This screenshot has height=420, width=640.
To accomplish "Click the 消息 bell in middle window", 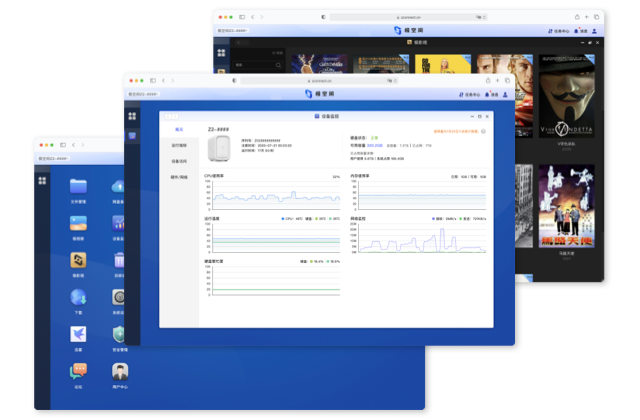I will coord(491,94).
